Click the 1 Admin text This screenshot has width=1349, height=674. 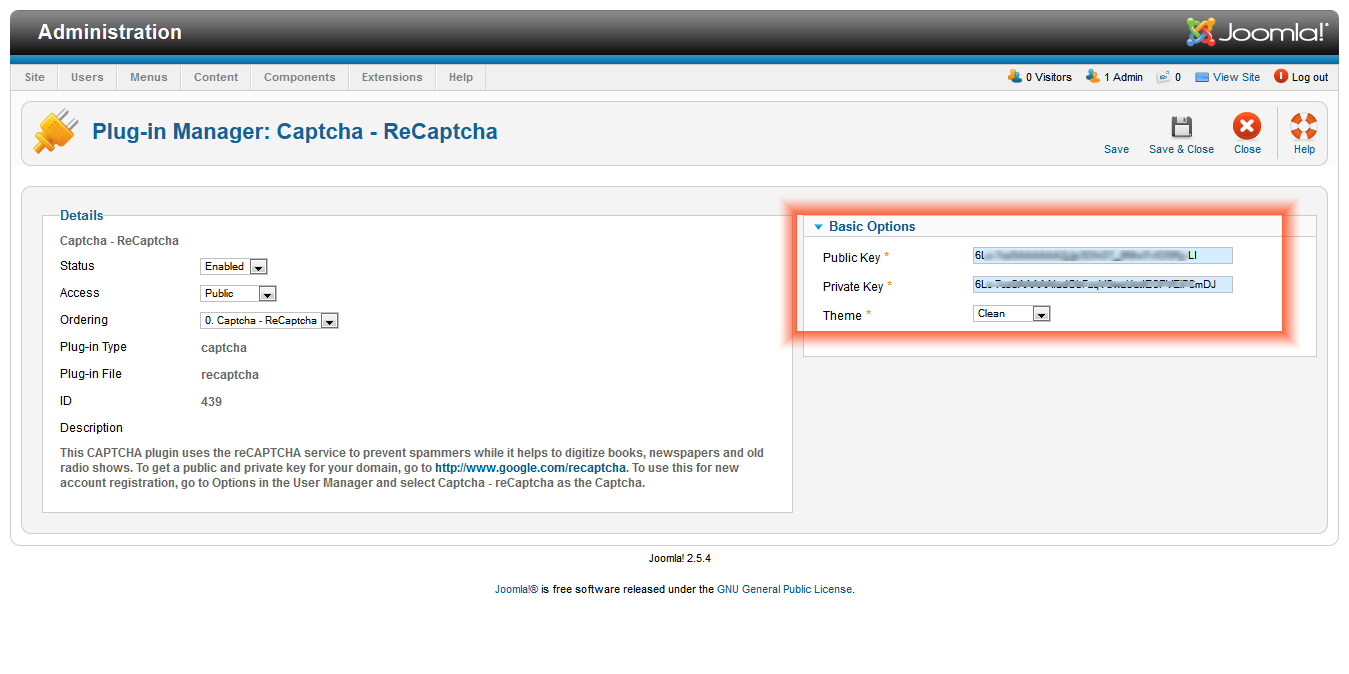(x=1123, y=77)
